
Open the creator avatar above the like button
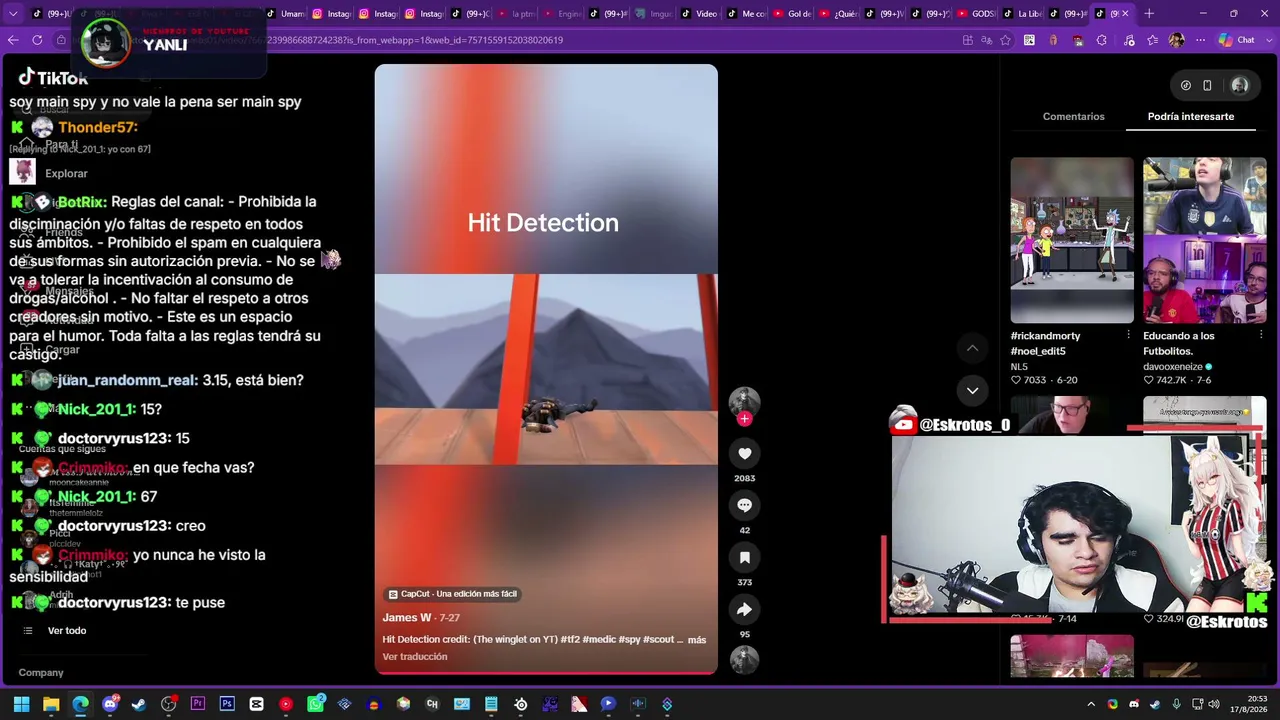point(744,402)
